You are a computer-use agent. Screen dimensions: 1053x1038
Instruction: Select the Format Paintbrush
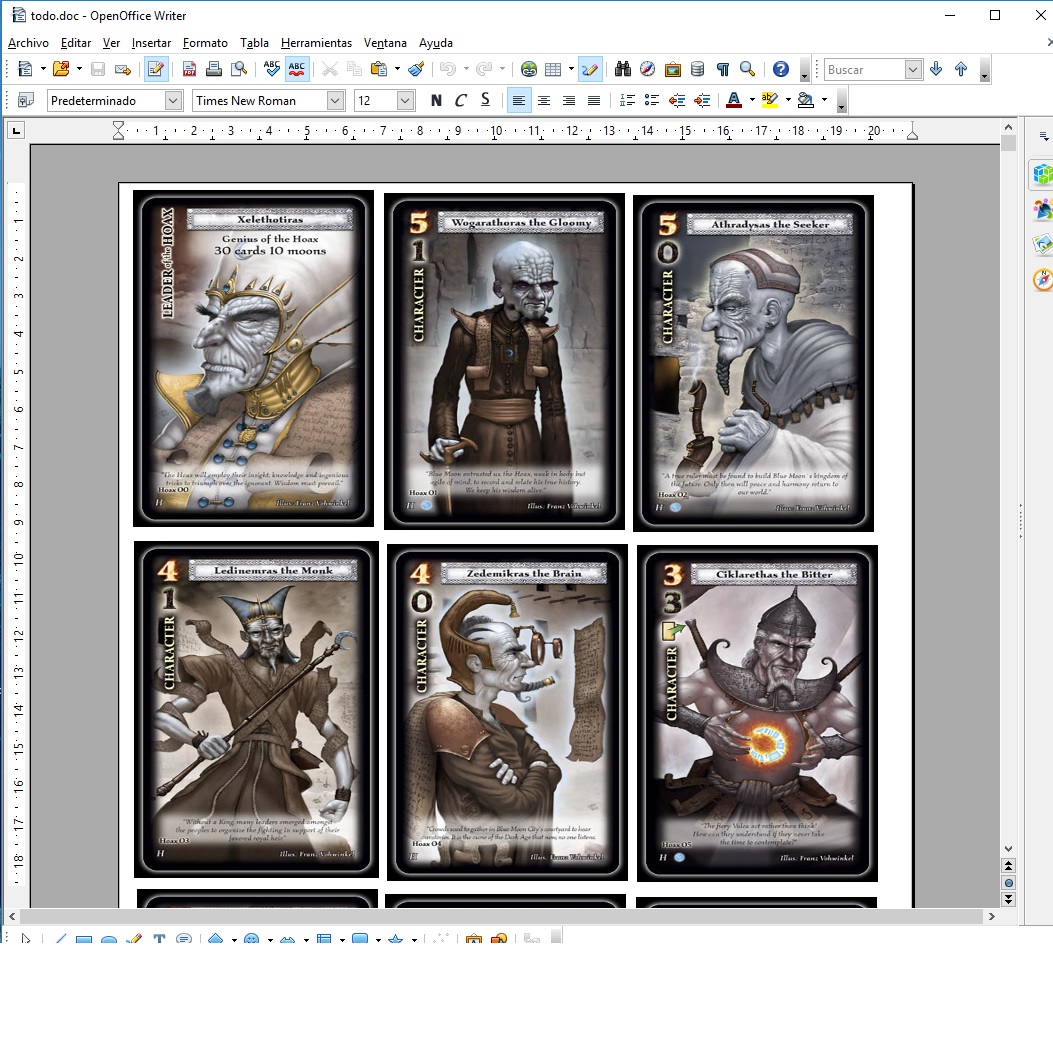416,69
